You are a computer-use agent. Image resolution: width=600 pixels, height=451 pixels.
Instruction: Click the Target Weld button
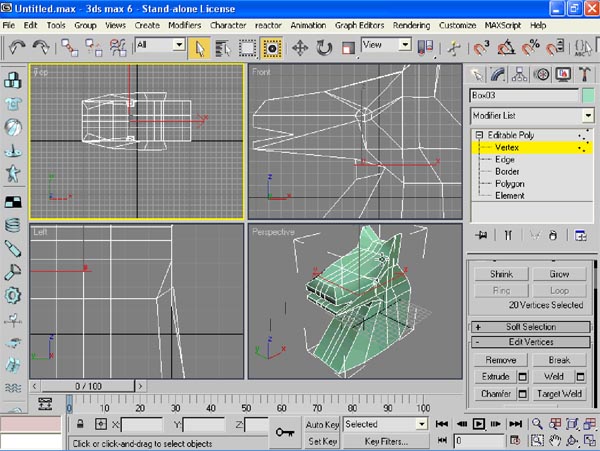coord(558,394)
